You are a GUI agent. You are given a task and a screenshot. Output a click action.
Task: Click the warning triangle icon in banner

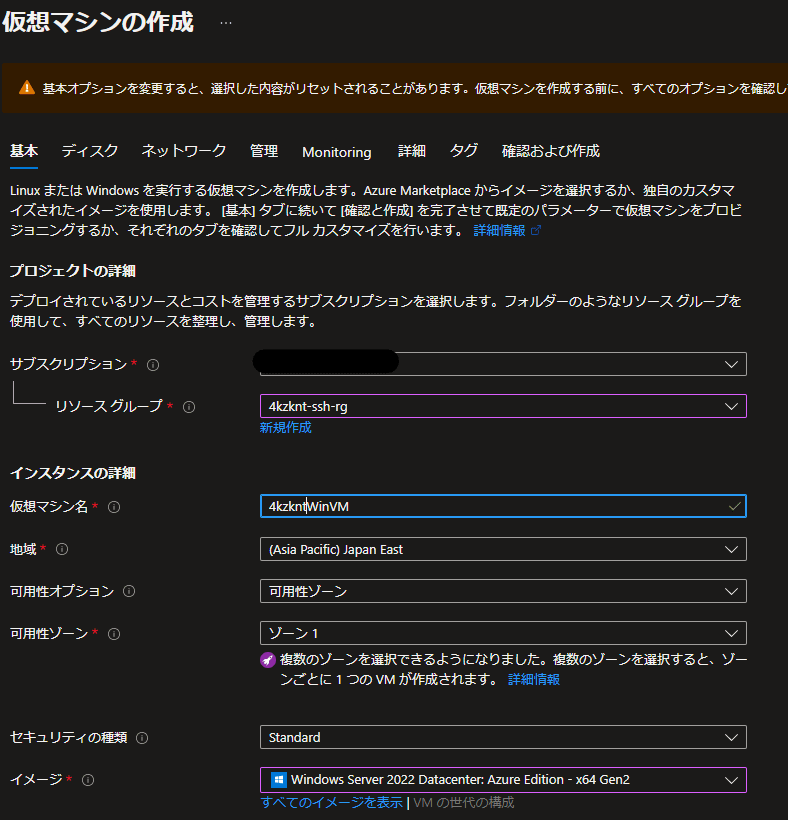[27, 87]
